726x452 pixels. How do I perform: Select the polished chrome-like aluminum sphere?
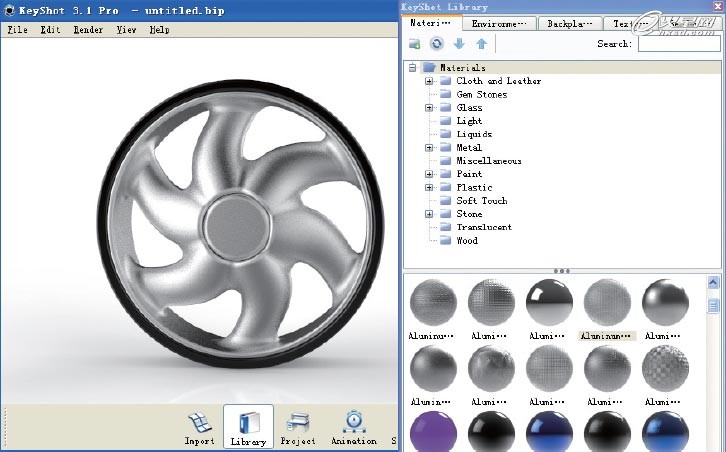pos(549,303)
